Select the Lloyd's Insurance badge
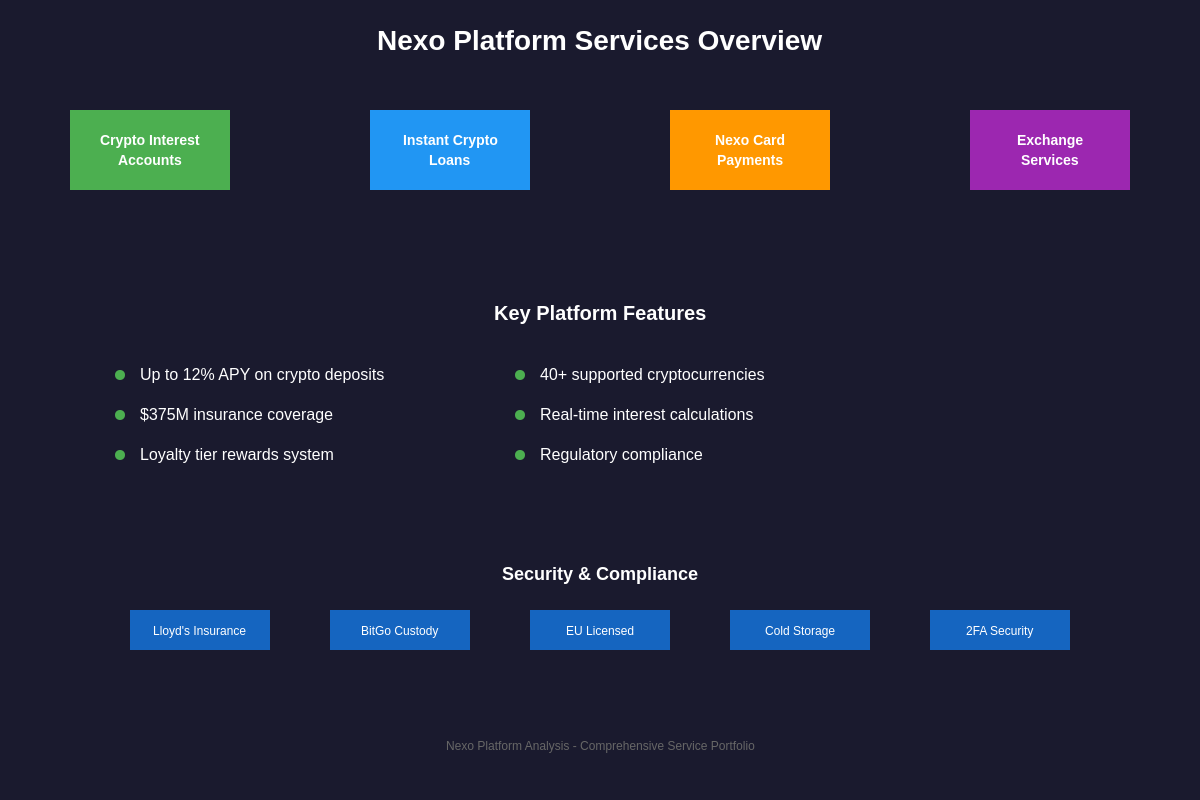 [200, 630]
